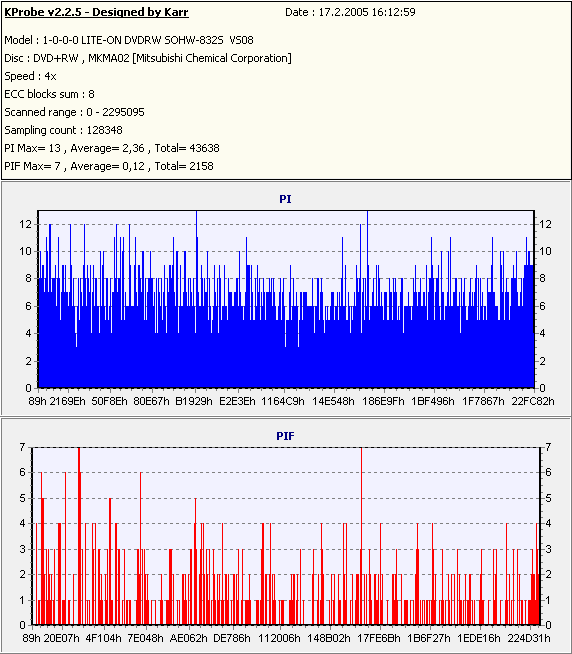Click PIF x-axis label 4F104h
572x654 pixels.
tap(103, 638)
